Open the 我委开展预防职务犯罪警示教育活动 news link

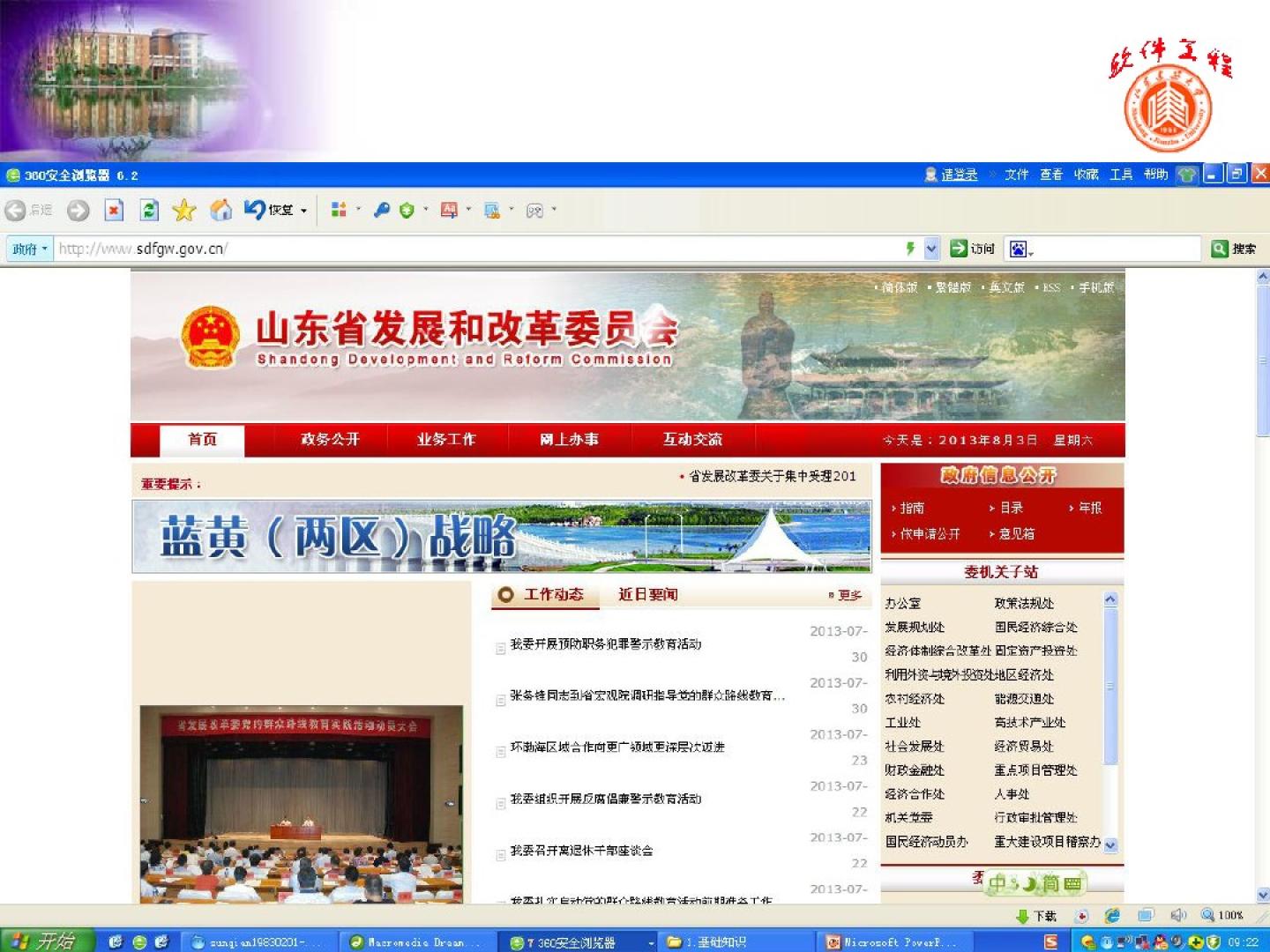coord(605,644)
